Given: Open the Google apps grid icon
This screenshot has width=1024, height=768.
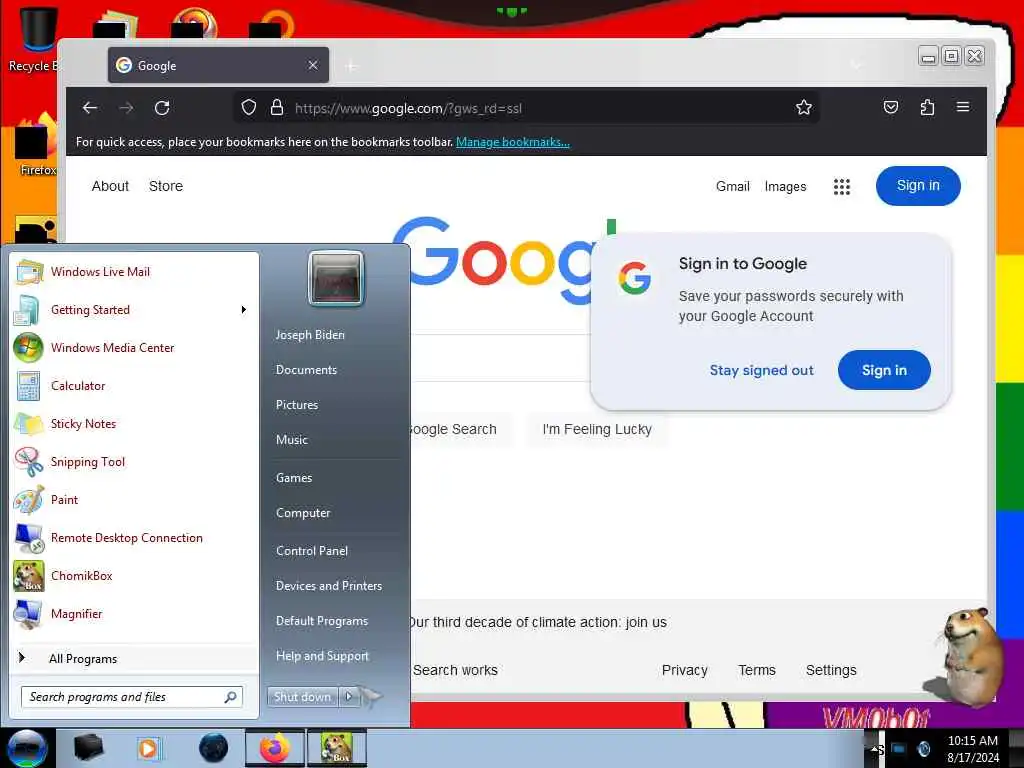Looking at the screenshot, I should pos(842,187).
